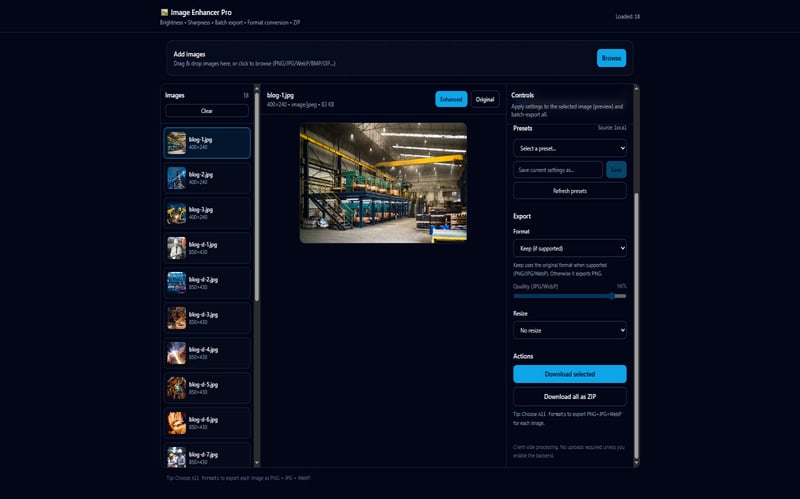Open the Resize dropdown showing No resize

[570, 330]
